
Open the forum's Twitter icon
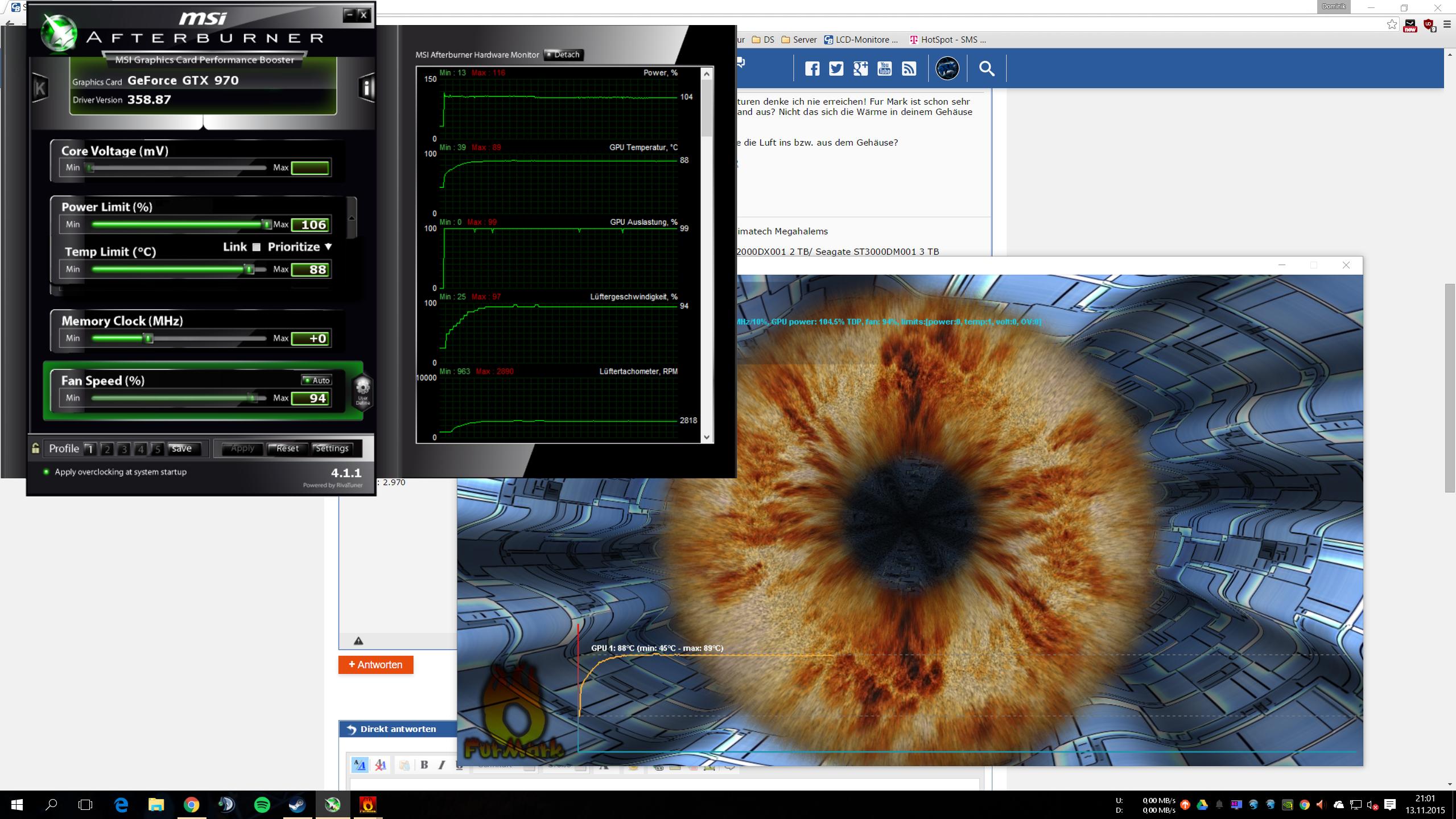(x=836, y=69)
